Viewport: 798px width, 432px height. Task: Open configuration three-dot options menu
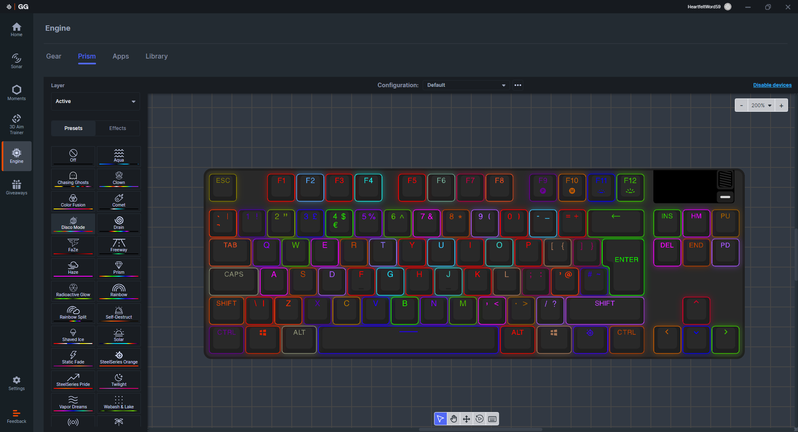click(518, 85)
